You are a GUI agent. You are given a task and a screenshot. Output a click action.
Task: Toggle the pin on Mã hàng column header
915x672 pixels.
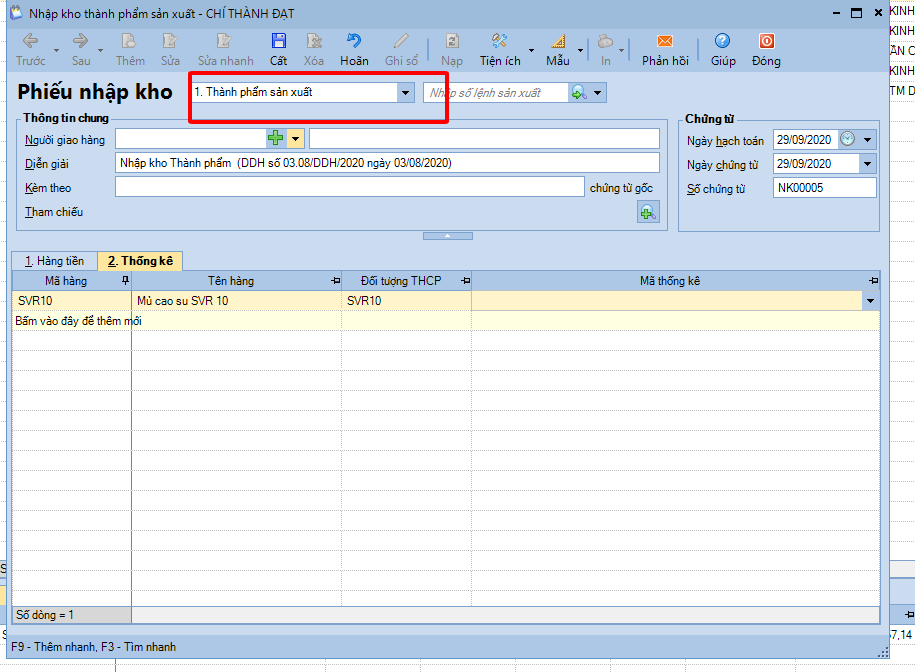[125, 282]
